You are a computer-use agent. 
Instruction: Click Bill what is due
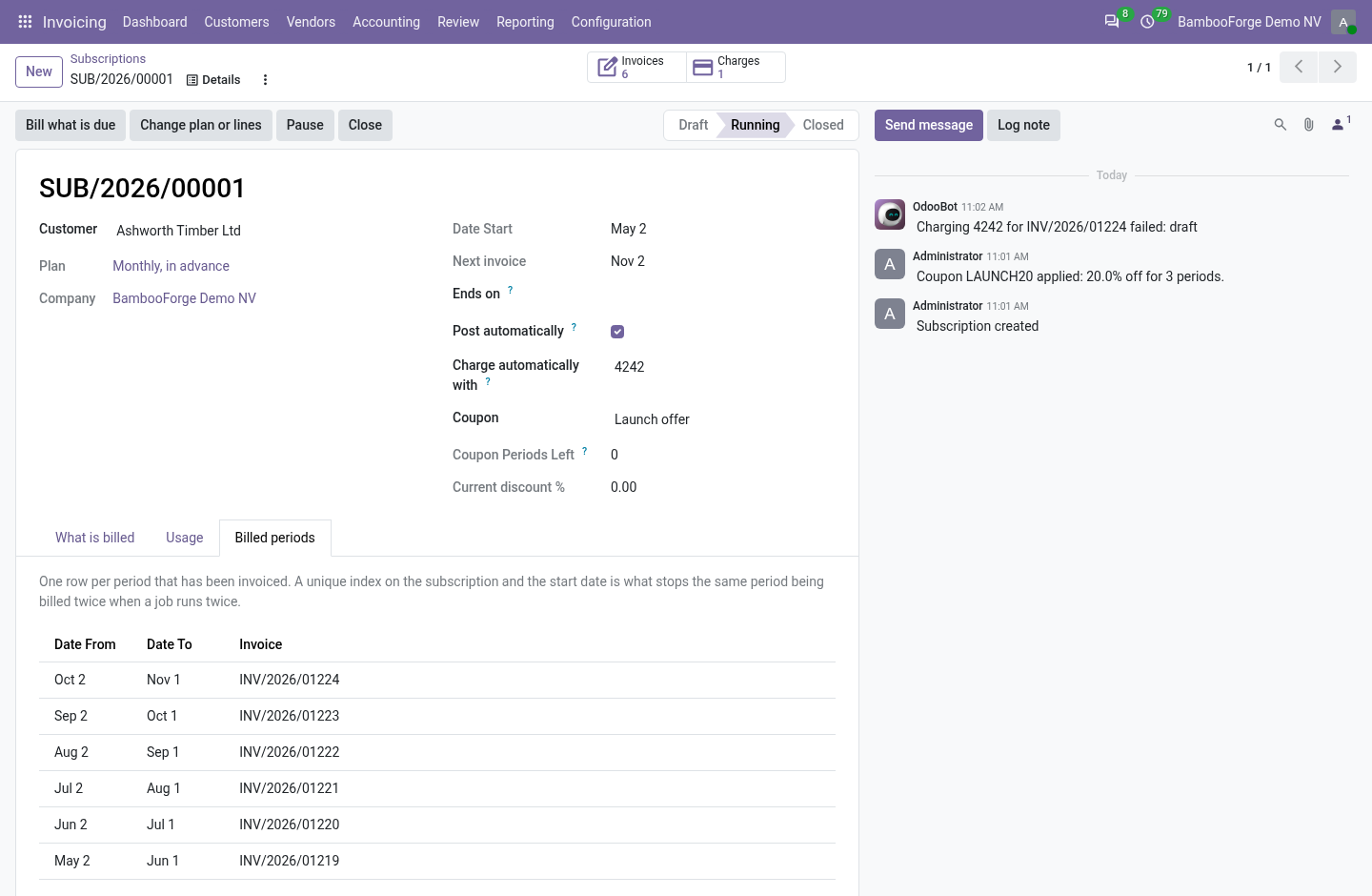pyautogui.click(x=71, y=125)
